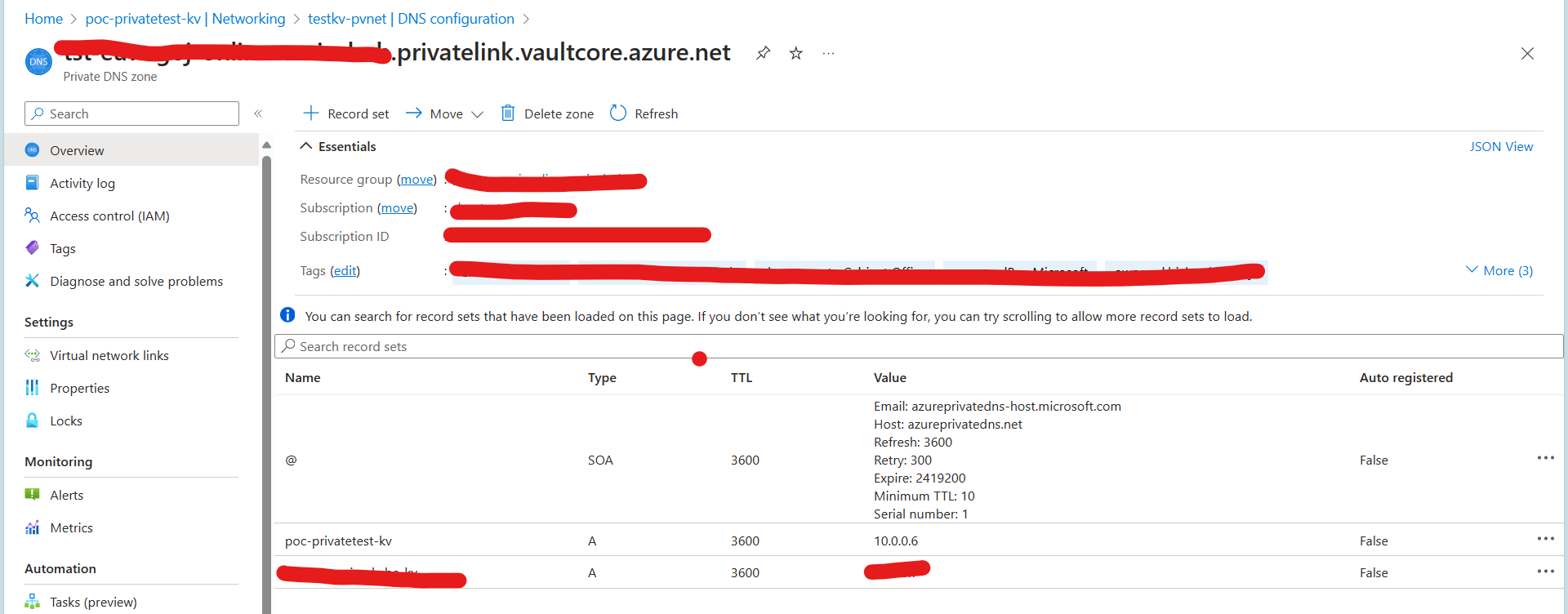
Task: Focus the left menu Search box
Action: [x=131, y=113]
